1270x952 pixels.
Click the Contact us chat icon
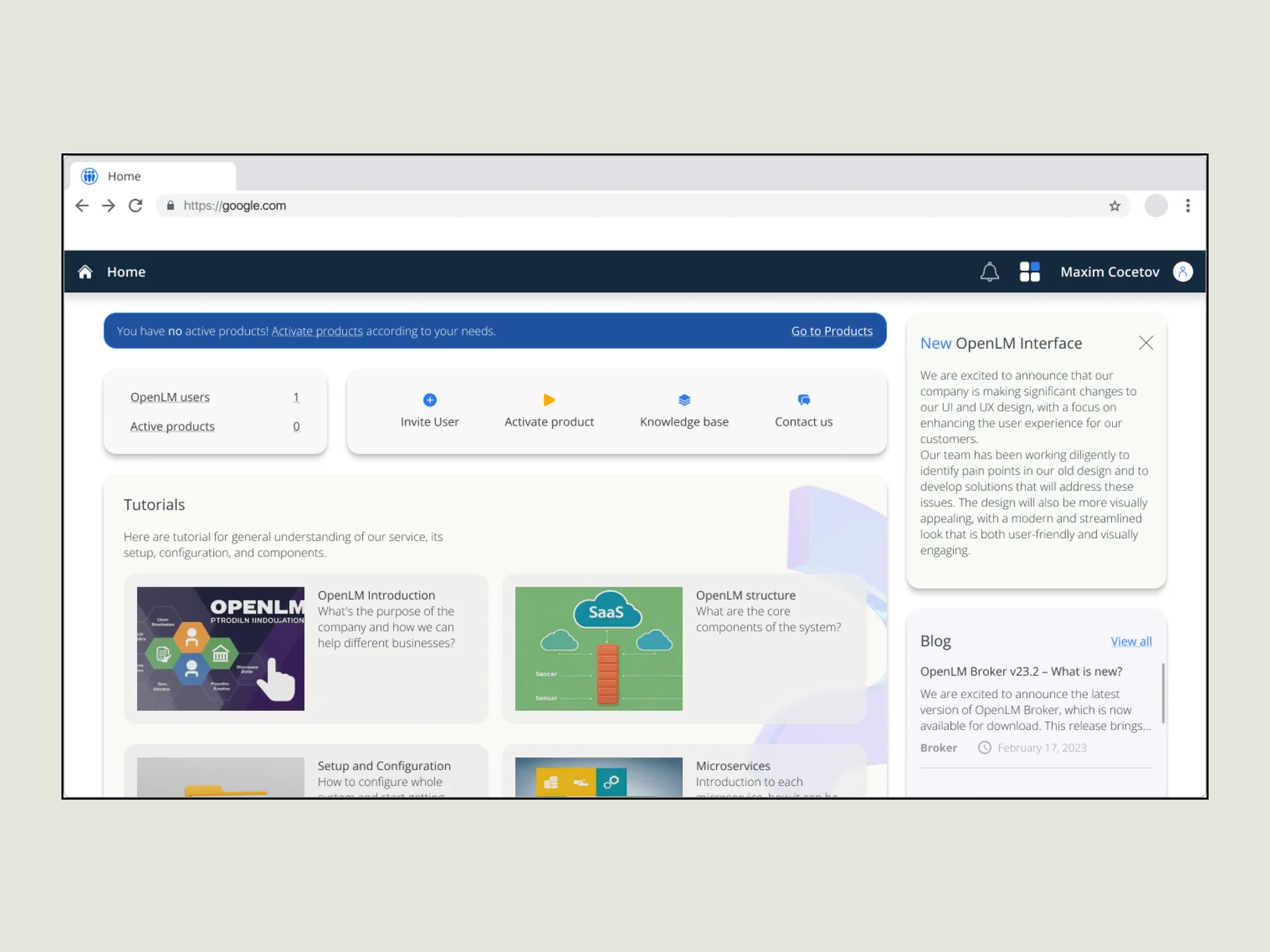(804, 400)
